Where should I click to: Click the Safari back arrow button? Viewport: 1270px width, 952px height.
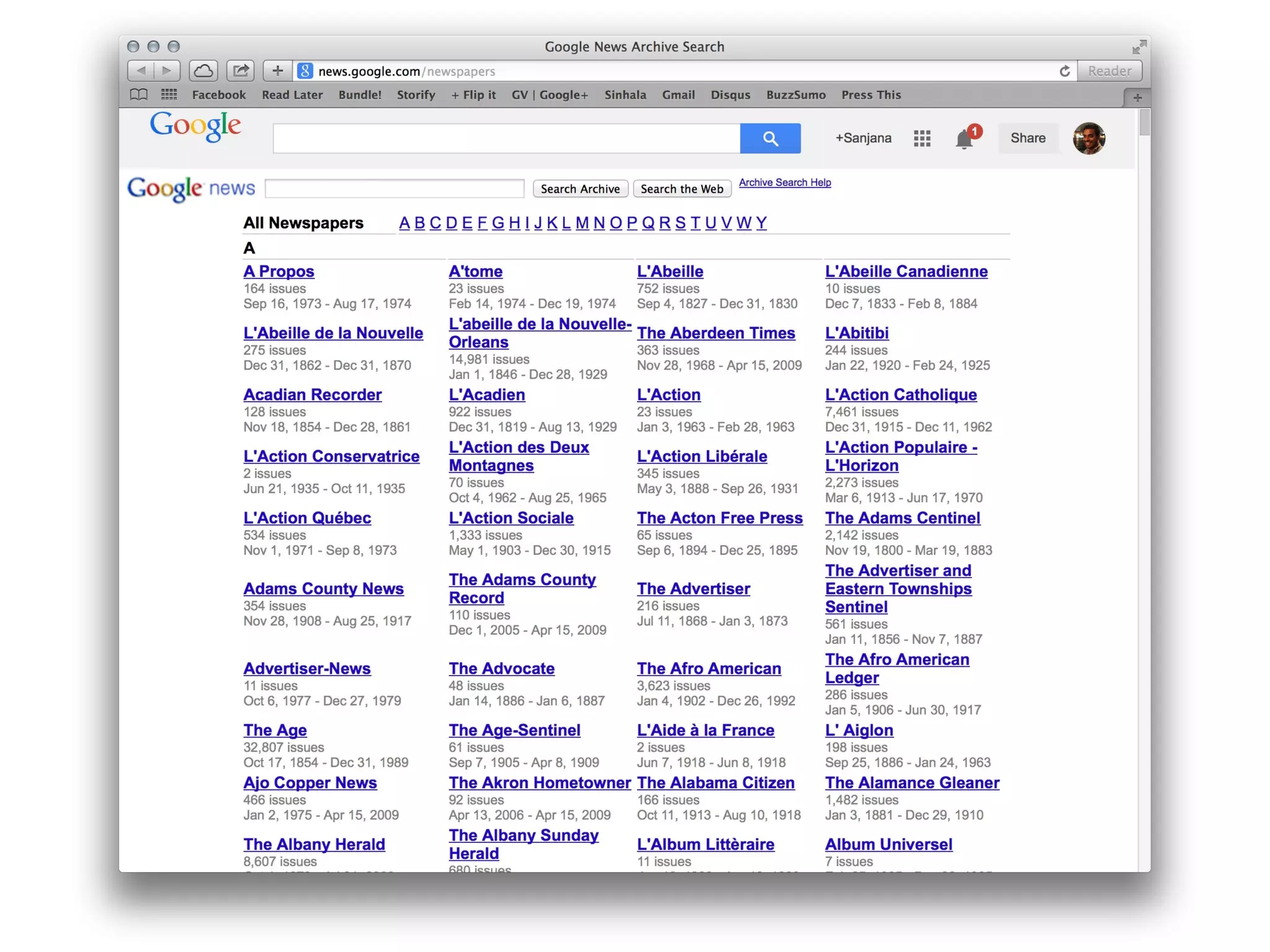pos(141,71)
